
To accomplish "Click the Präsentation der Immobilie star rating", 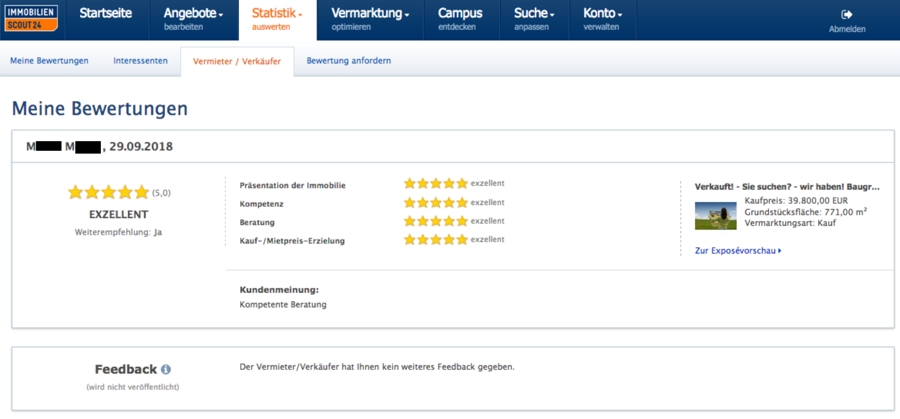I will (x=436, y=184).
